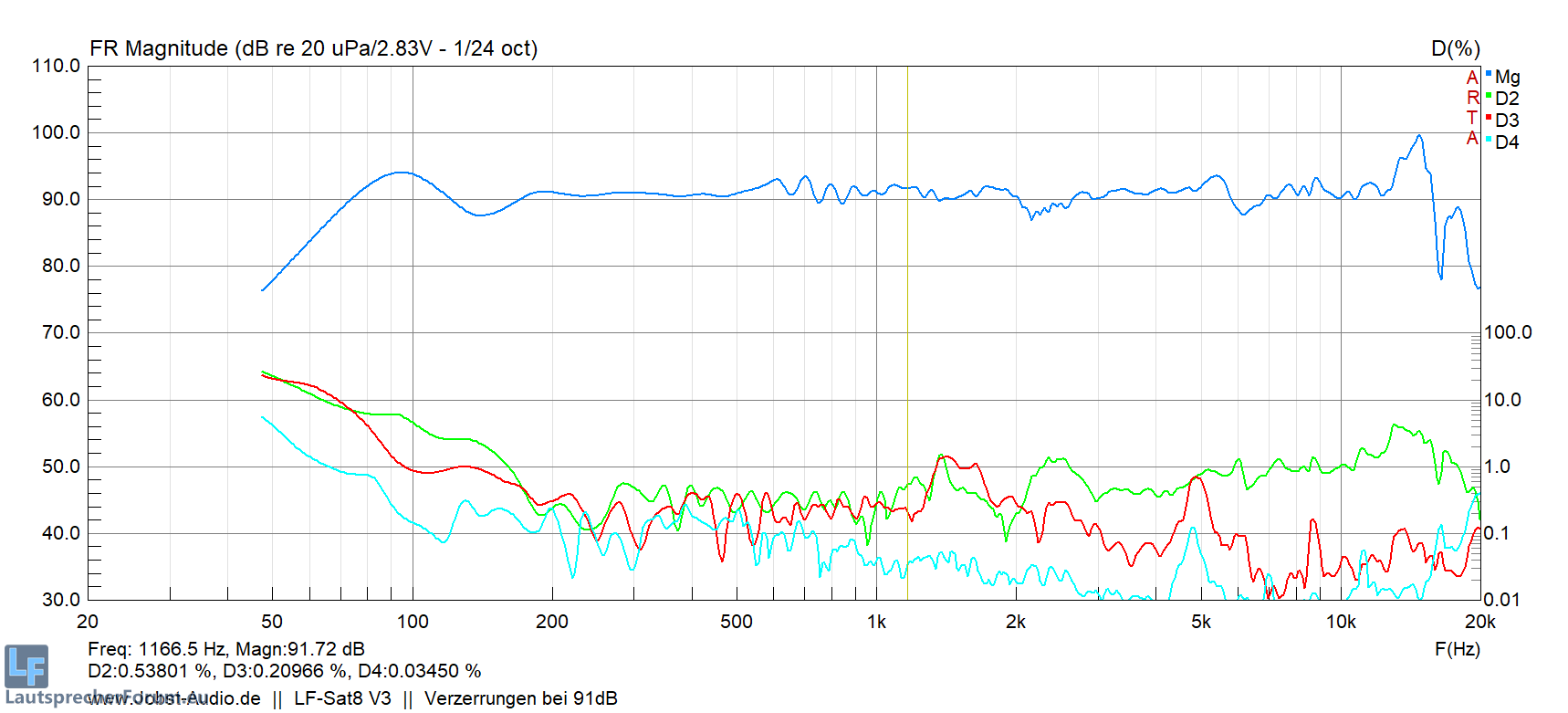Screen dimensions: 1568x713
Task: Select the green D2 legend marker
Action: (x=1489, y=96)
